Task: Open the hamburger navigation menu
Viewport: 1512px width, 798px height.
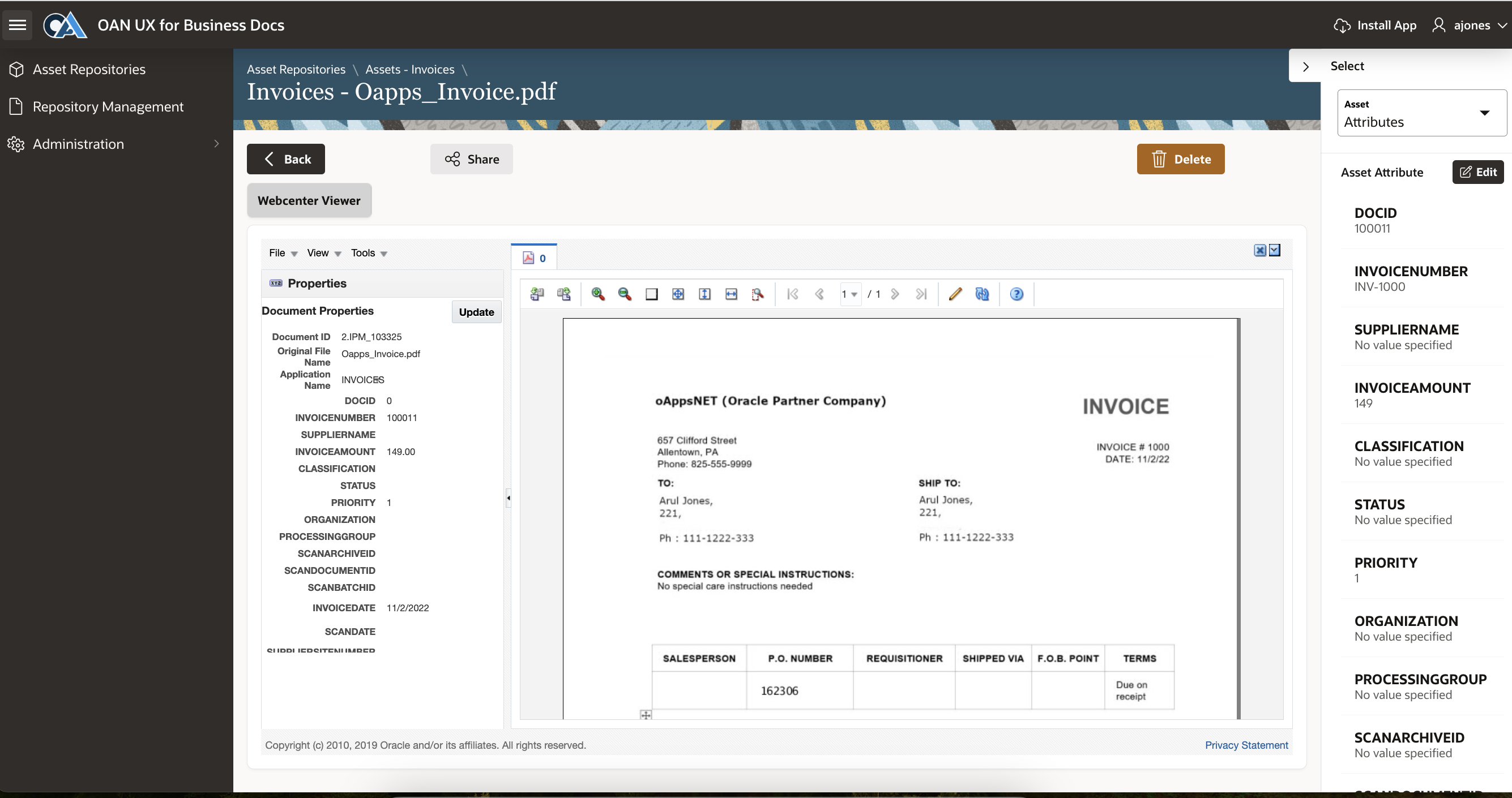Action: 18,25
